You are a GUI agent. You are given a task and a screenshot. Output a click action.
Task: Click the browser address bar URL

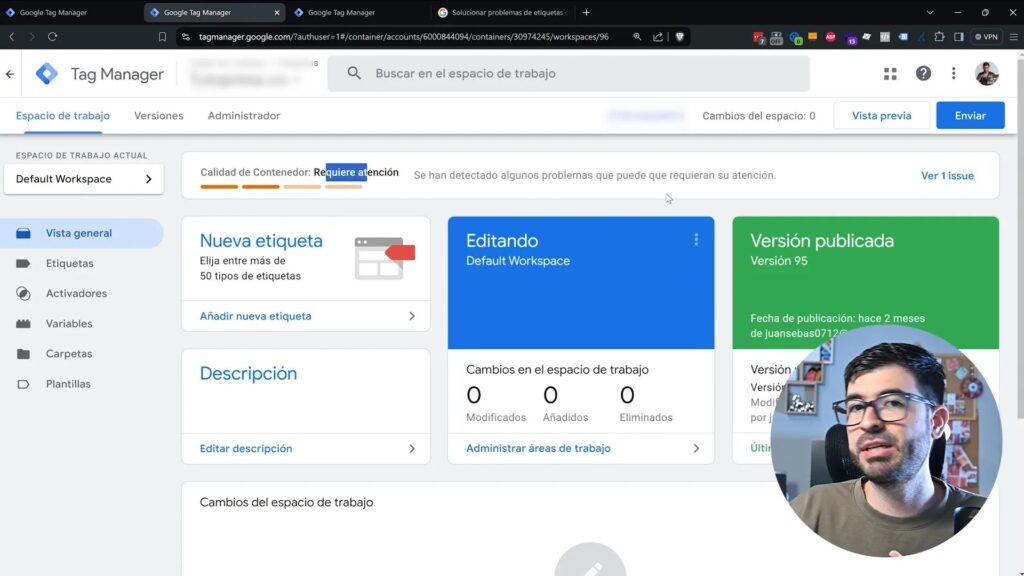(404, 37)
